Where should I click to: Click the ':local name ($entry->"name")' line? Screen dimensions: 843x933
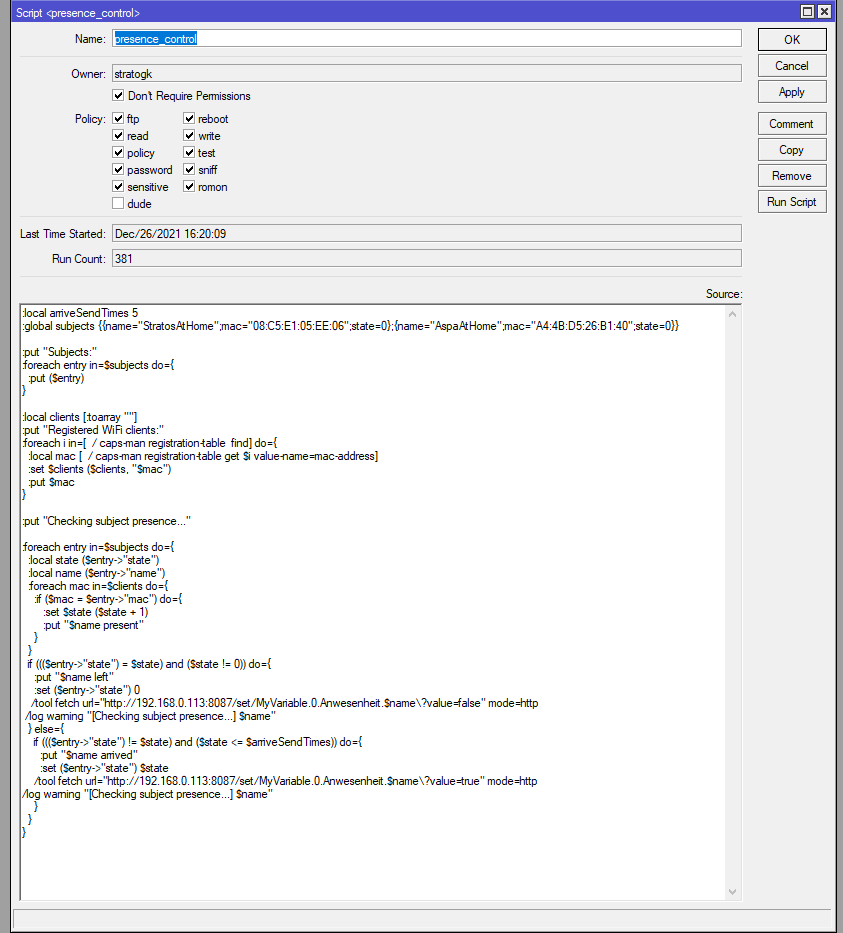[97, 574]
